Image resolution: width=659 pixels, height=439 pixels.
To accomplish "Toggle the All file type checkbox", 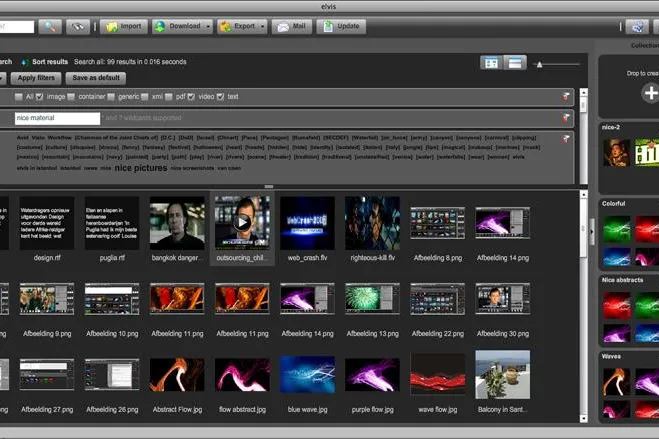I will click(x=18, y=97).
